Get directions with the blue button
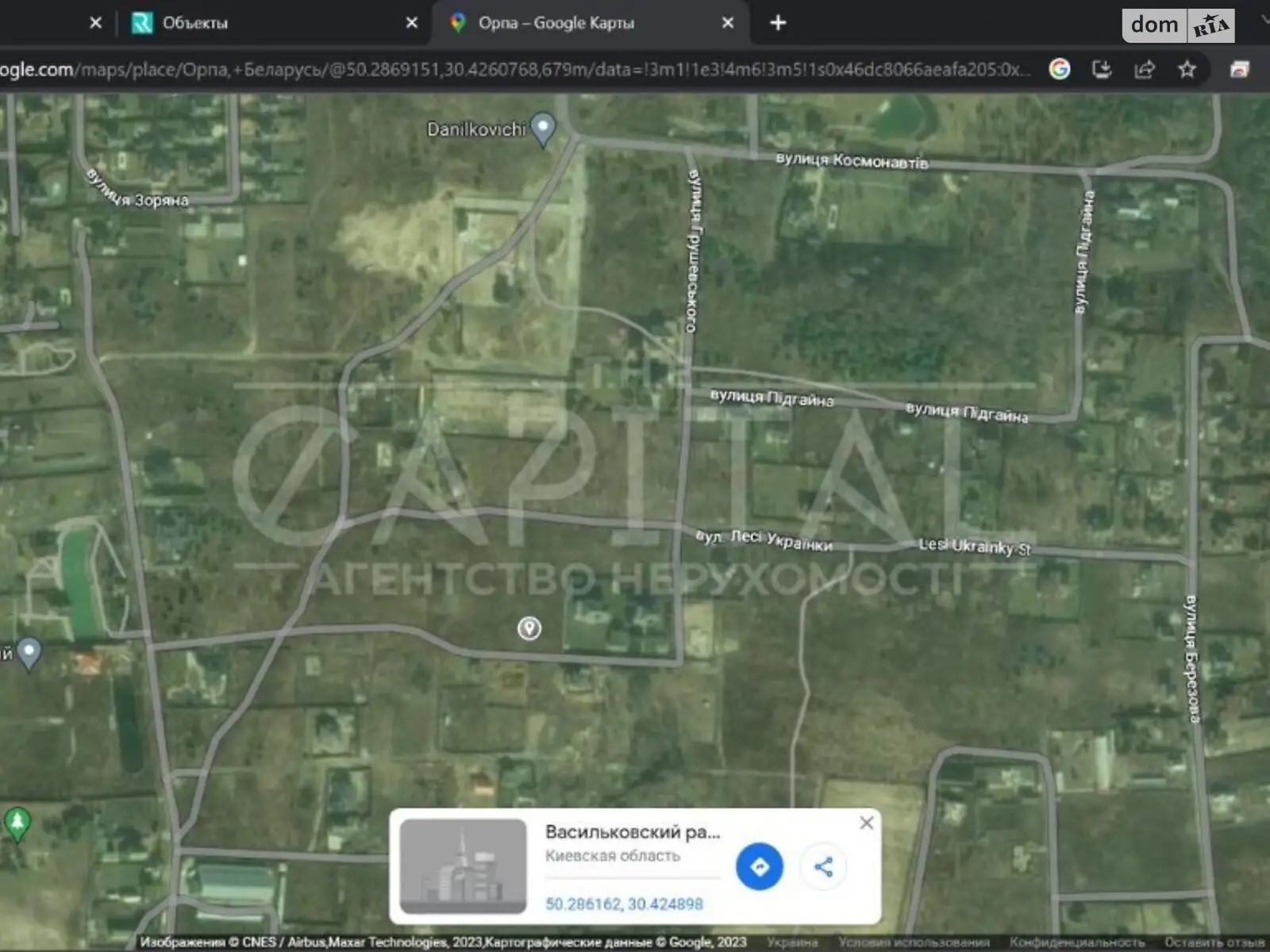This screenshot has height=952, width=1270. coord(760,866)
